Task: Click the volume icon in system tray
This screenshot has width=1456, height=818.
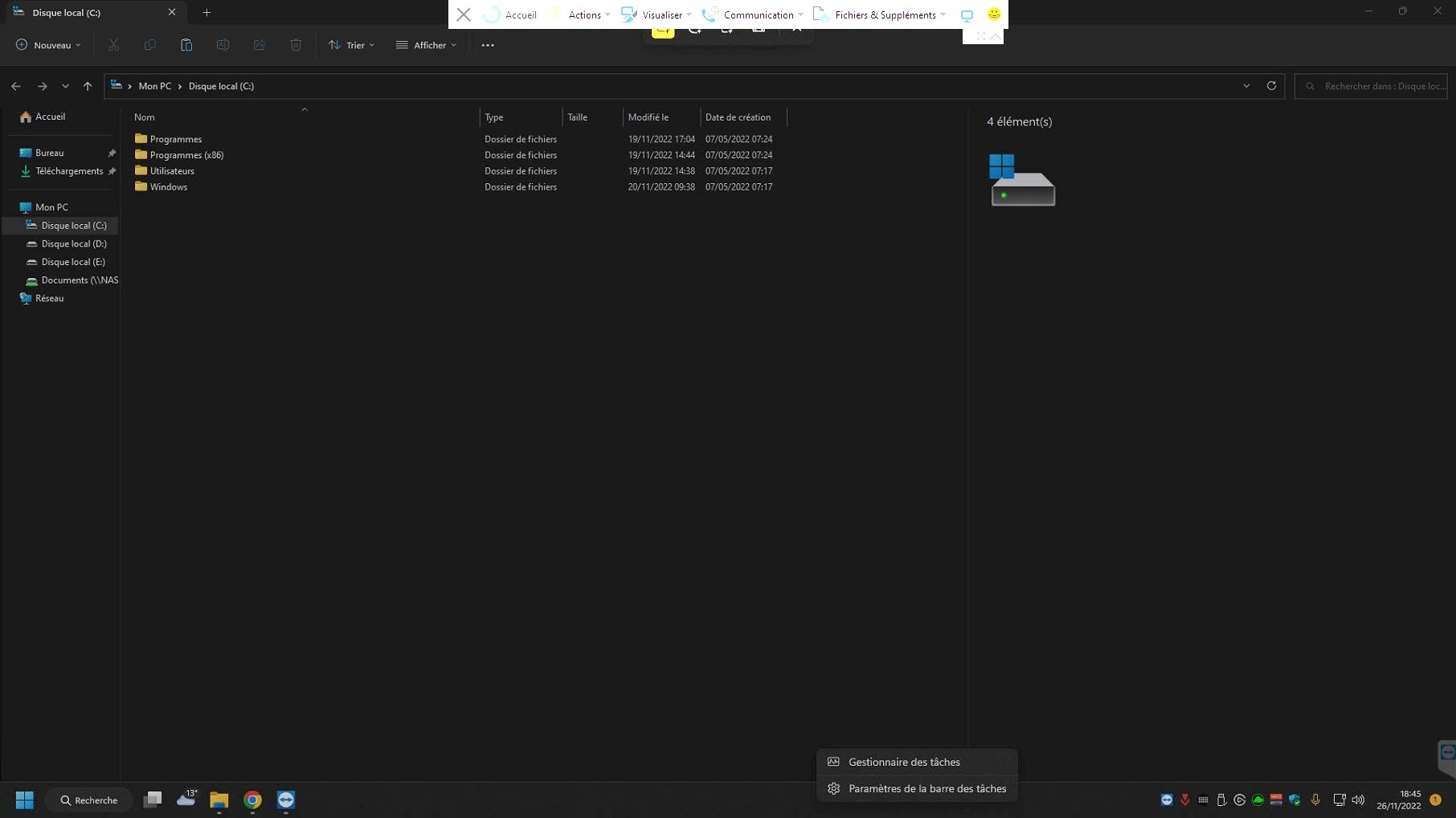Action: 1358,800
